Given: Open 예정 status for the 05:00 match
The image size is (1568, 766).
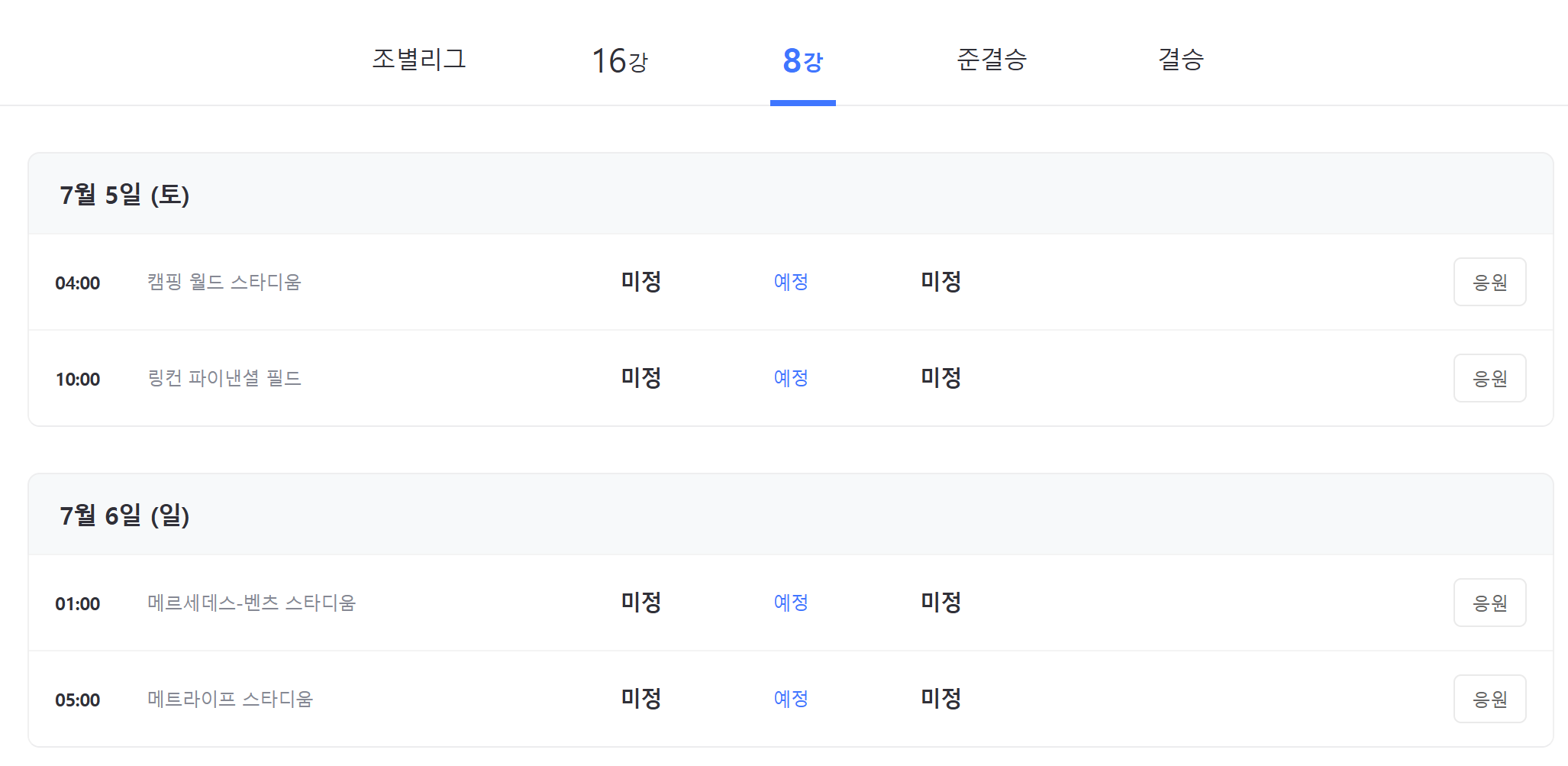Looking at the screenshot, I should coord(791,698).
